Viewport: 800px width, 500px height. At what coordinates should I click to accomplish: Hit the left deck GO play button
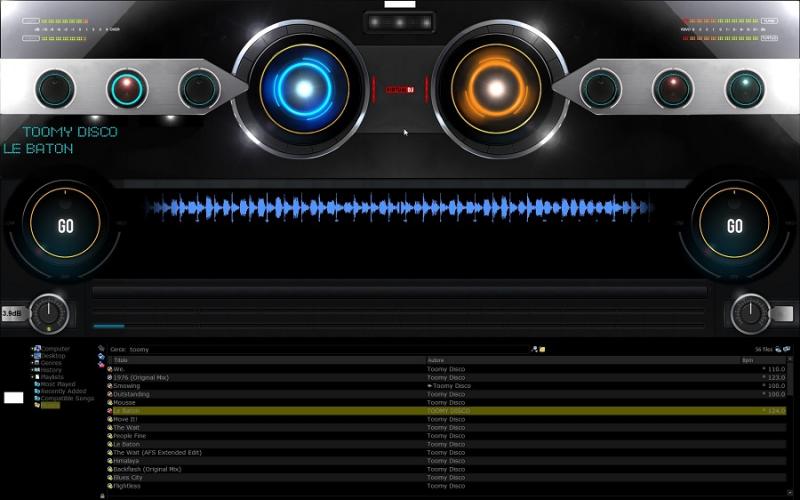65,223
